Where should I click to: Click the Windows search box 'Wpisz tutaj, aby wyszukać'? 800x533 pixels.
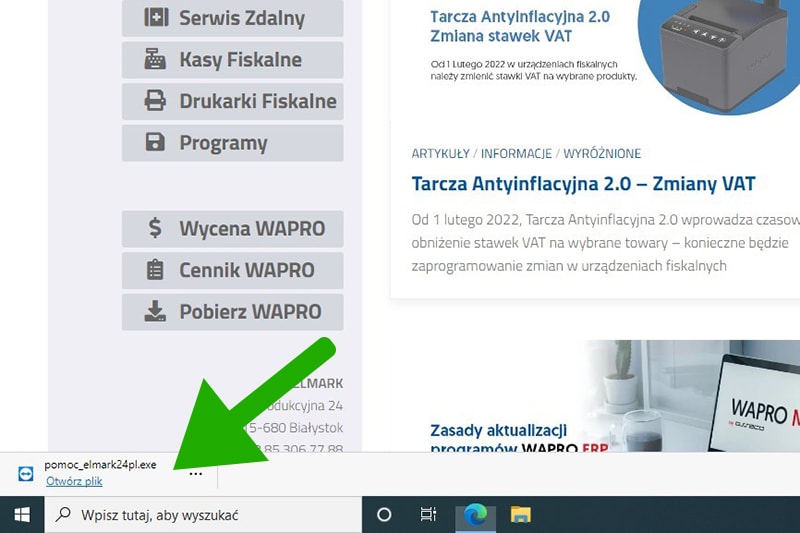click(203, 515)
